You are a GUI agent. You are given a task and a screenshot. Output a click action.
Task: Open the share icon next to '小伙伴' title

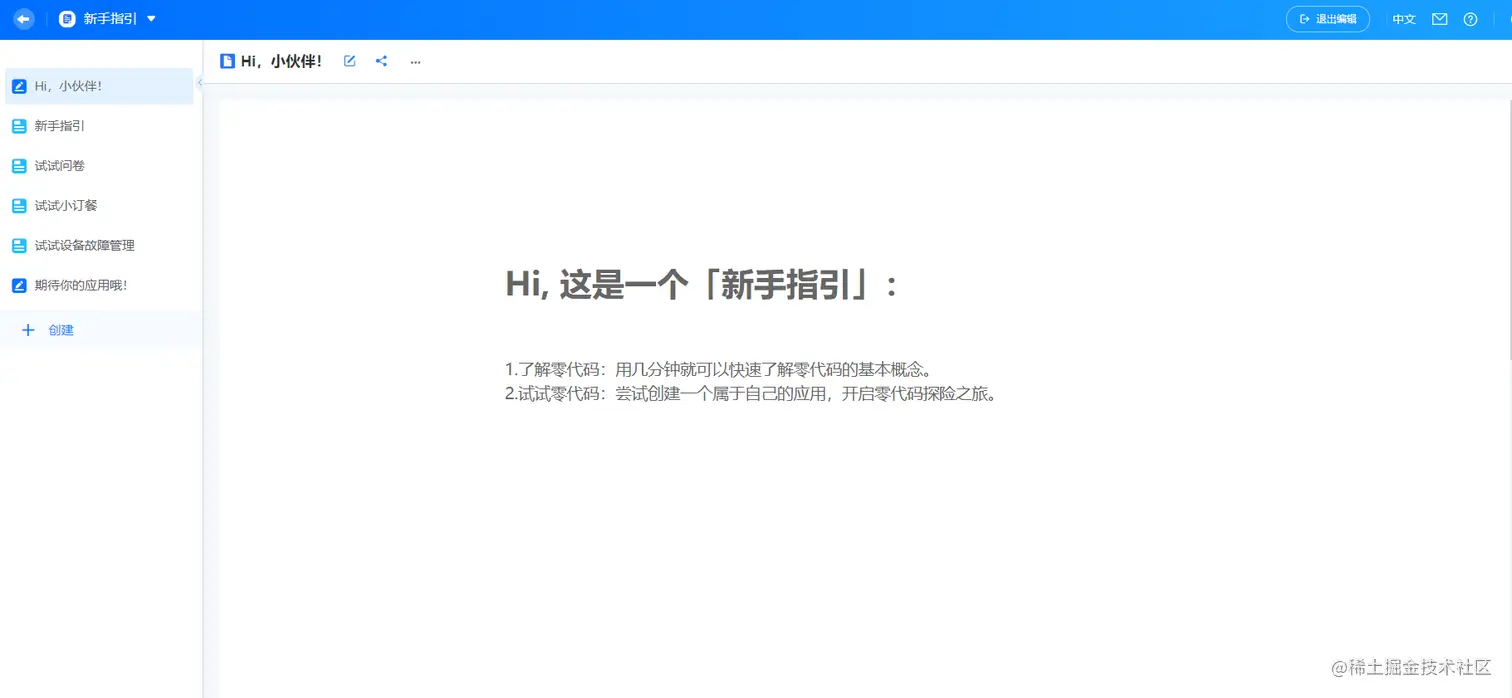(381, 61)
